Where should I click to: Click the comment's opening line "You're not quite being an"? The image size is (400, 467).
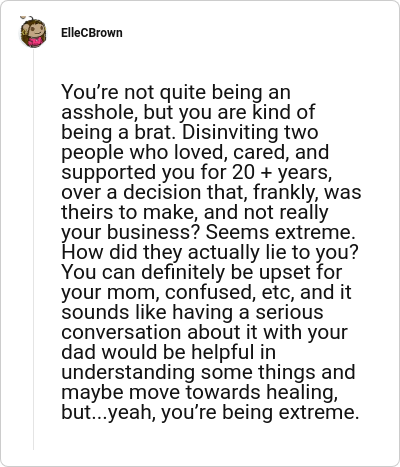tap(176, 92)
